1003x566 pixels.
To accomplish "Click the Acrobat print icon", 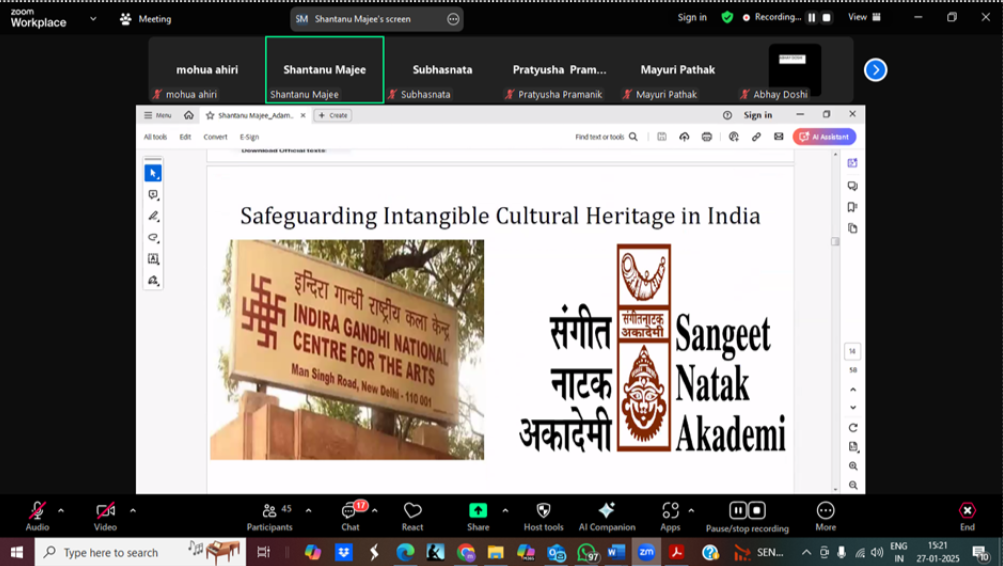I will pyautogui.click(x=707, y=137).
